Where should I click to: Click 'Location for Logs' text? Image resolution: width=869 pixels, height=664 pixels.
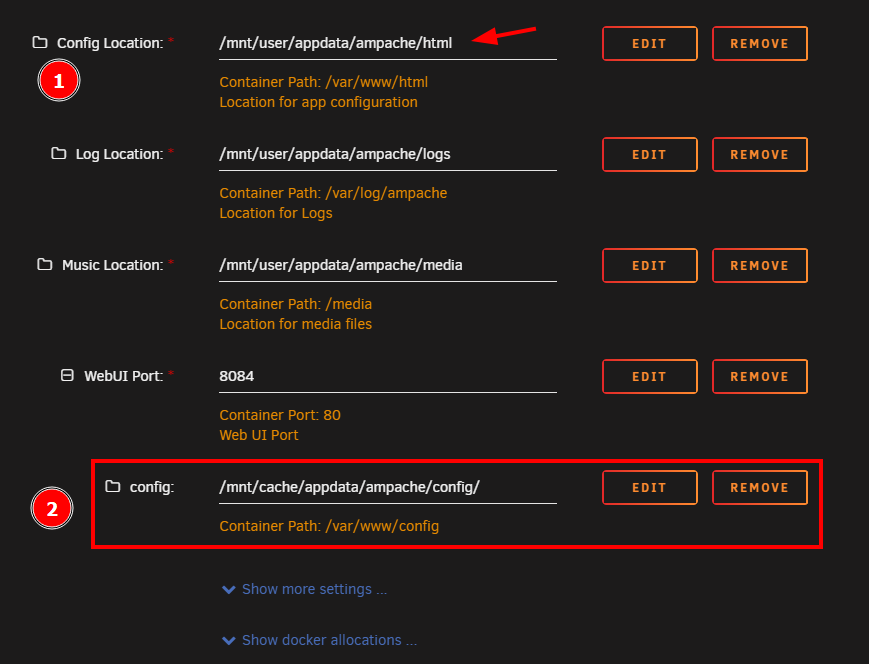[276, 213]
